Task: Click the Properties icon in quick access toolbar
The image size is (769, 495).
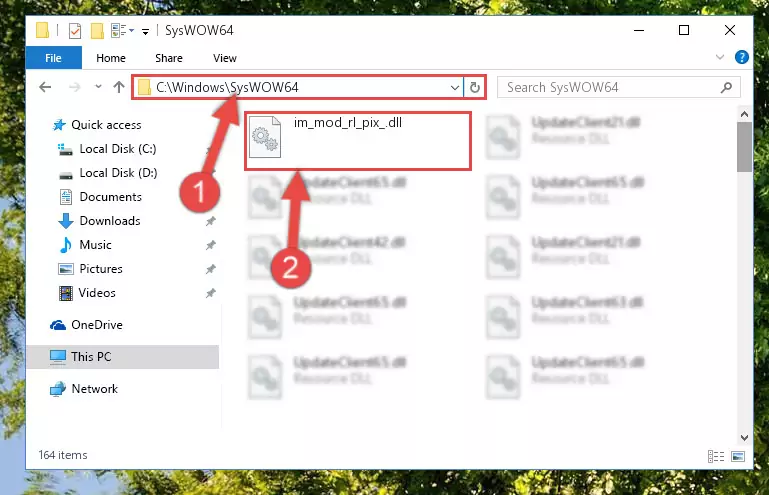Action: pyautogui.click(x=75, y=31)
